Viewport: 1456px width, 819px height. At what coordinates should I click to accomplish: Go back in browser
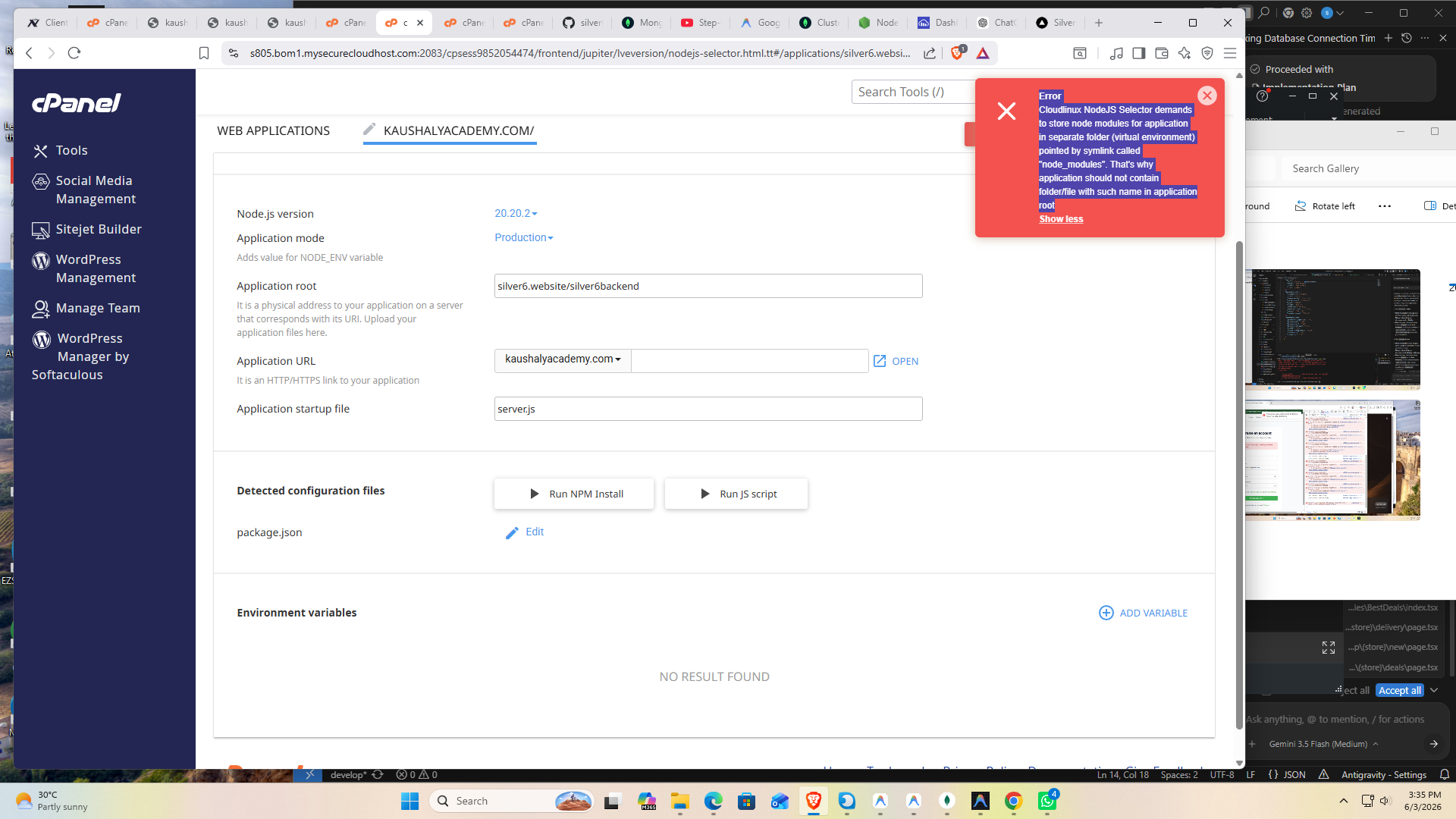pos(29,53)
